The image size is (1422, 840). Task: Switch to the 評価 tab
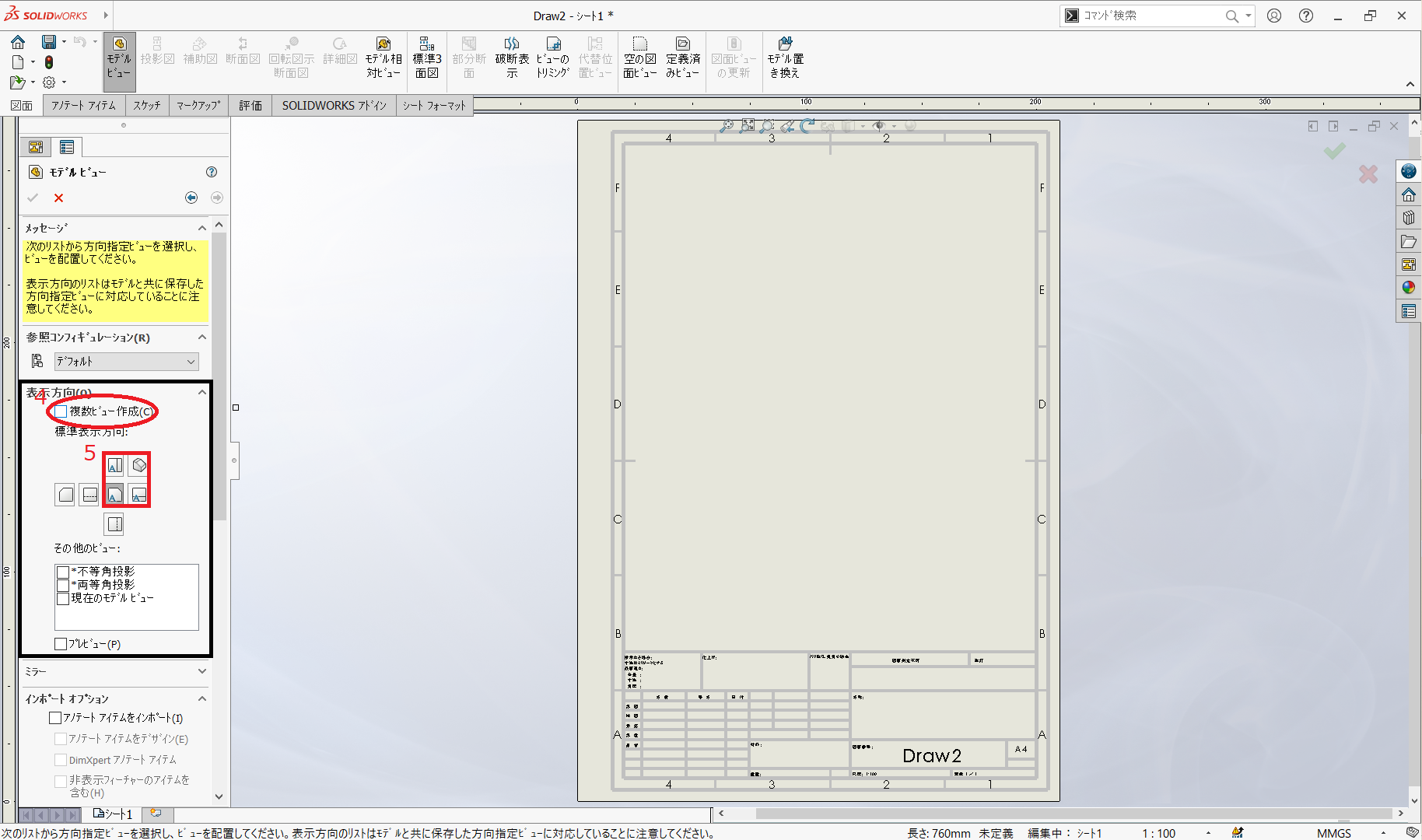[250, 105]
